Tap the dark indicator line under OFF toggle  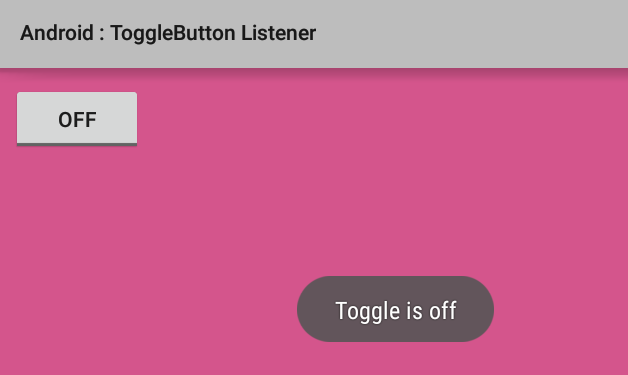[77, 144]
